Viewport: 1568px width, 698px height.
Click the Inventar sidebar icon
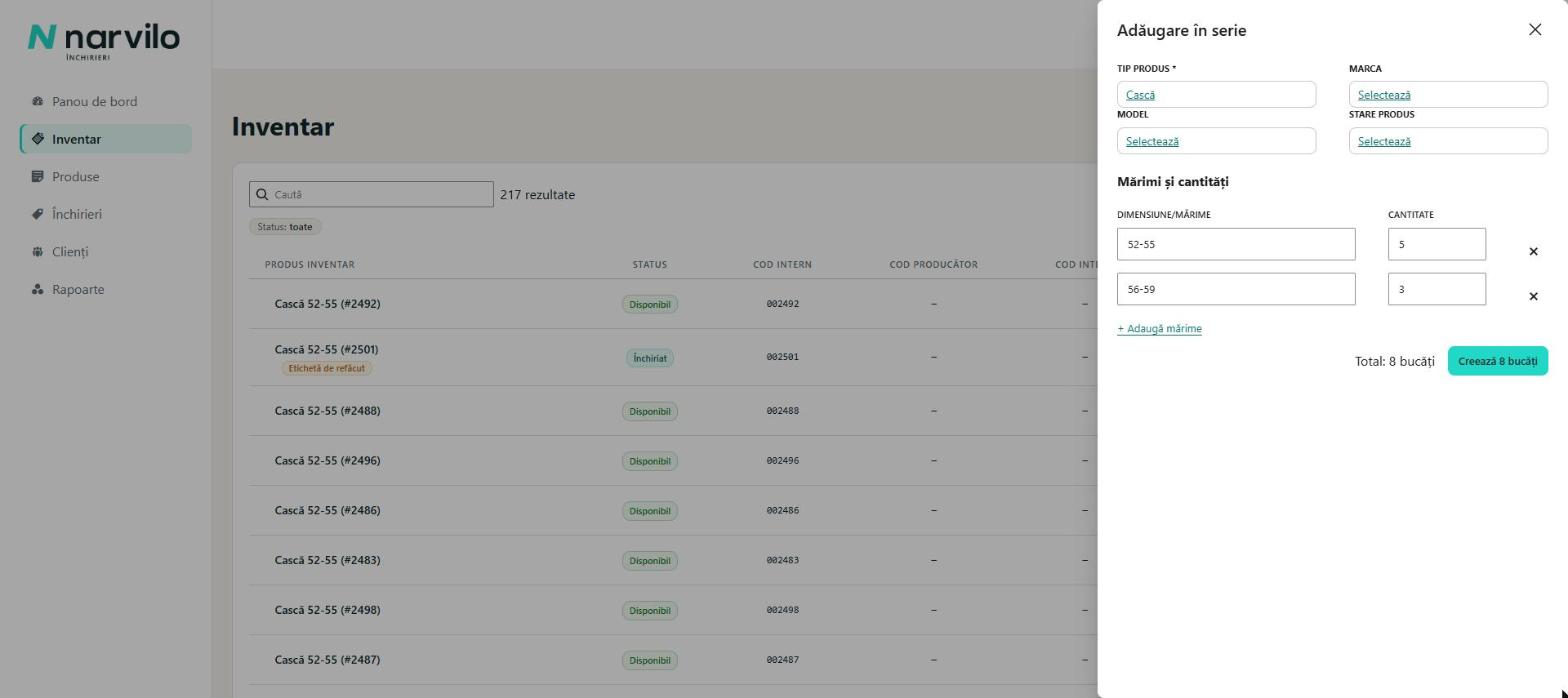(x=38, y=139)
